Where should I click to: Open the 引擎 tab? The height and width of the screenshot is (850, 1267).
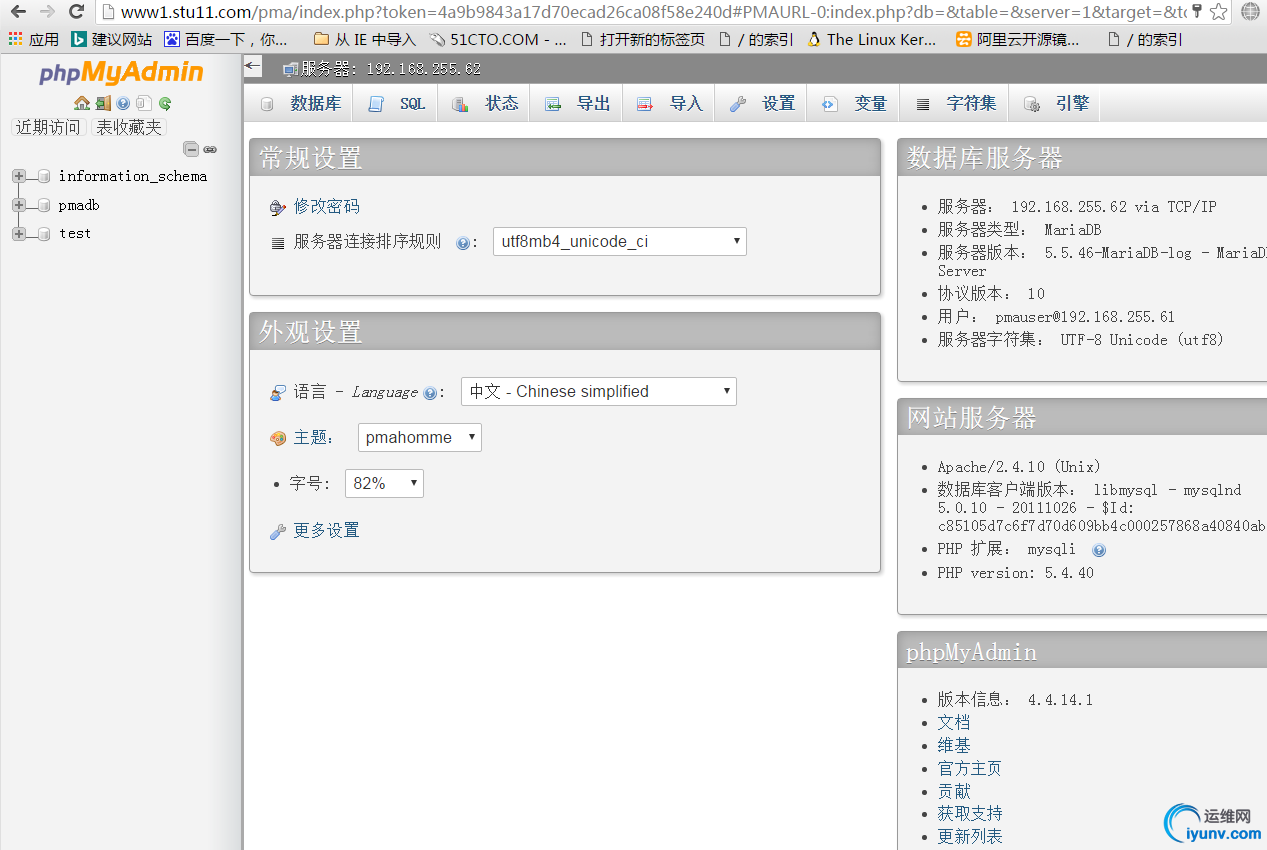point(1055,104)
